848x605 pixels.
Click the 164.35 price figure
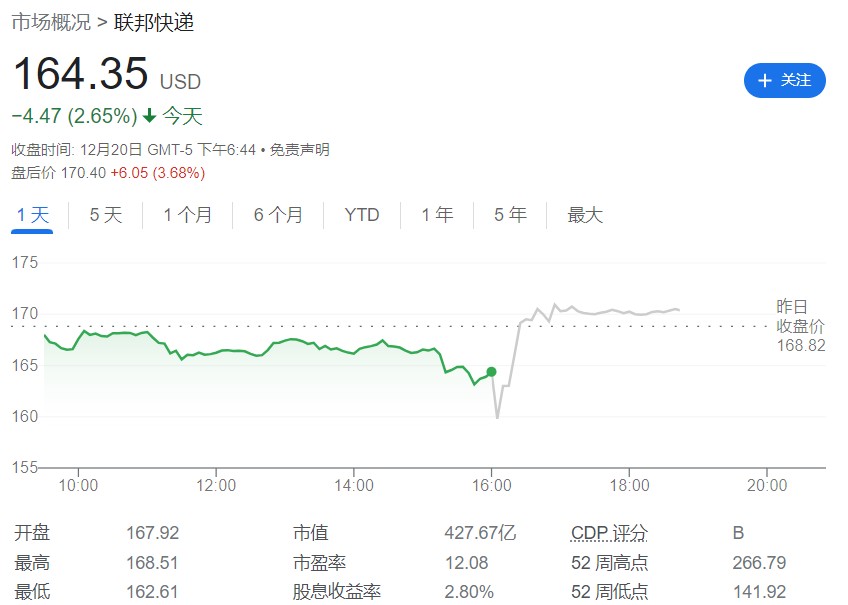click(x=80, y=75)
